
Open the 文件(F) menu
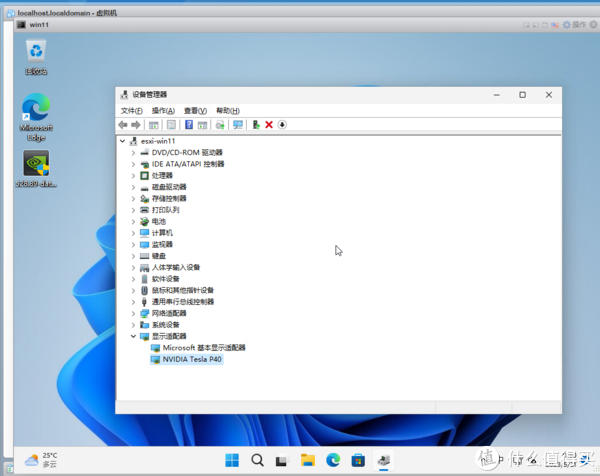point(131,110)
